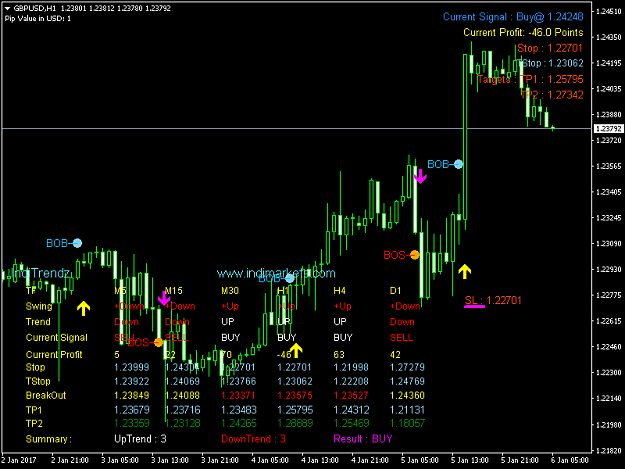Image resolution: width=625 pixels, height=469 pixels.
Task: Select the 'Targets : TP1 : 1.25795' label
Action: pos(530,79)
